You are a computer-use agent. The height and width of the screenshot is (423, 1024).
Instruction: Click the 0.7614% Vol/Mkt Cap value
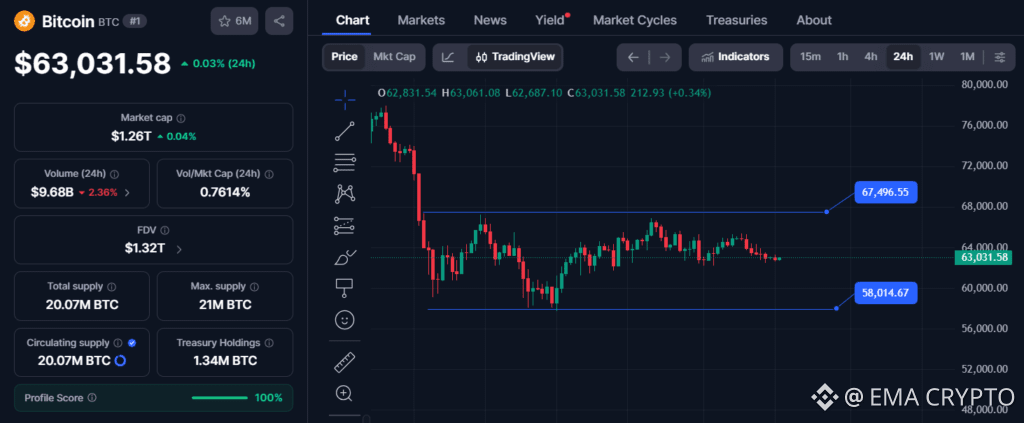(x=225, y=193)
